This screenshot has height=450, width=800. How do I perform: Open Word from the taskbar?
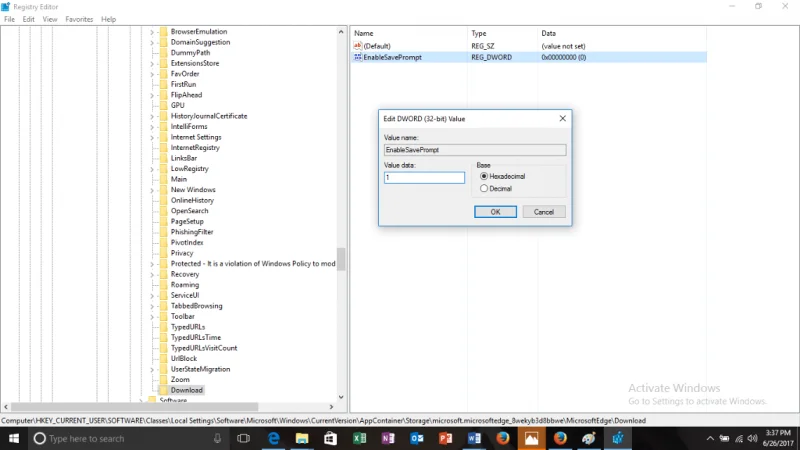[x=474, y=439]
